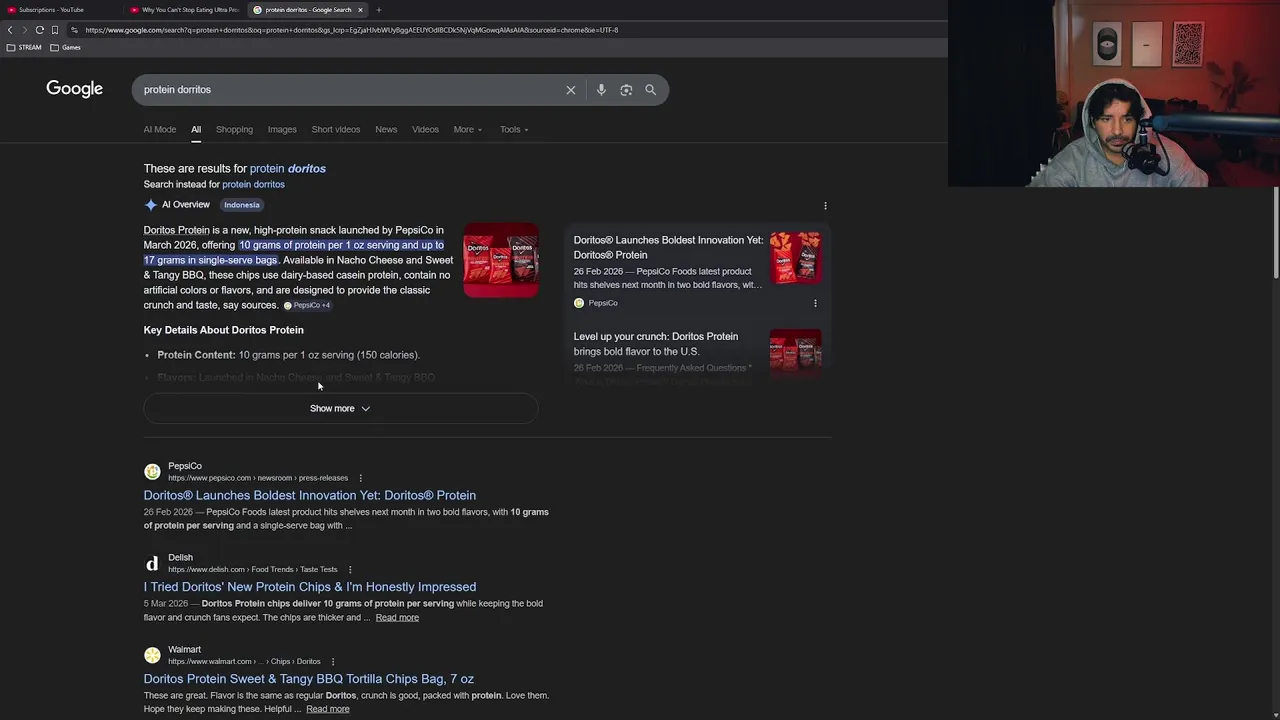Image resolution: width=1280 pixels, height=720 pixels.
Task: Open options menu for the PepsiCo source card
Action: coord(815,303)
